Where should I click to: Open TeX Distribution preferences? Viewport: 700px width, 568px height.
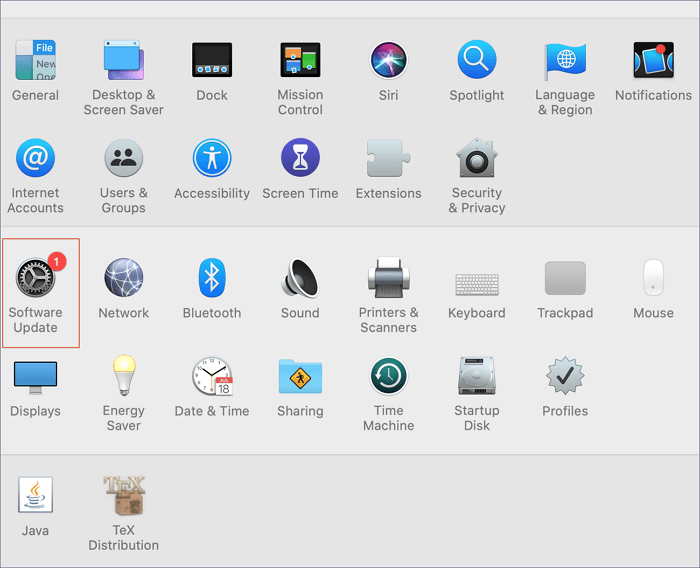tap(124, 495)
